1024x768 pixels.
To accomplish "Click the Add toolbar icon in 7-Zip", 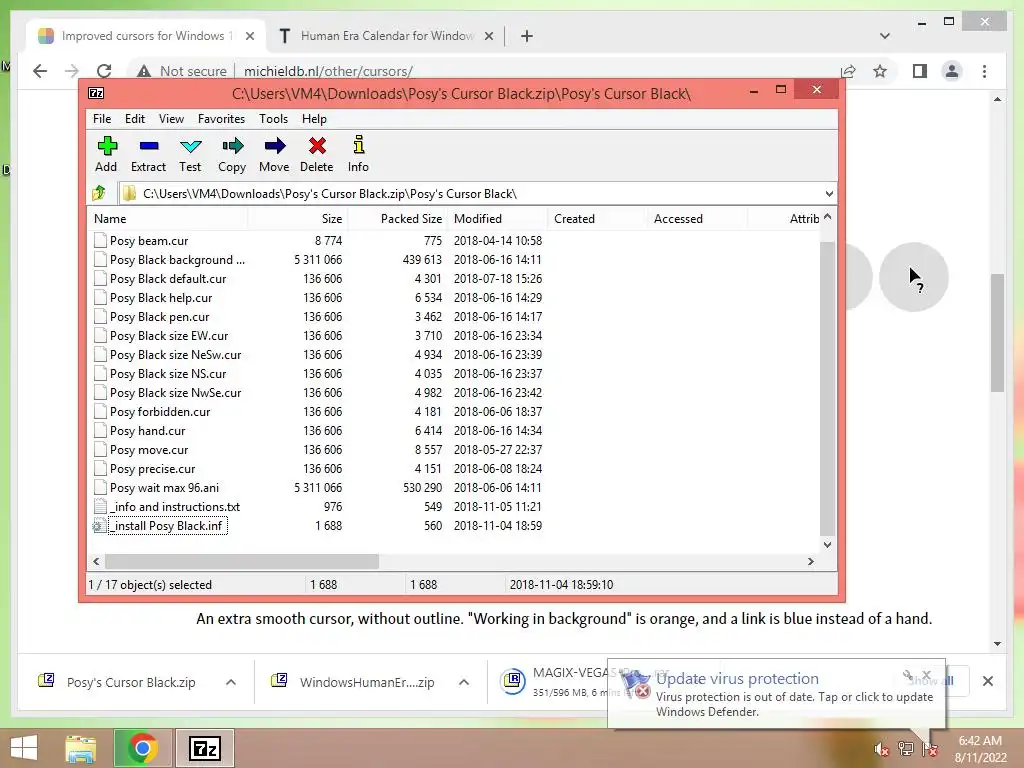I will (x=106, y=154).
